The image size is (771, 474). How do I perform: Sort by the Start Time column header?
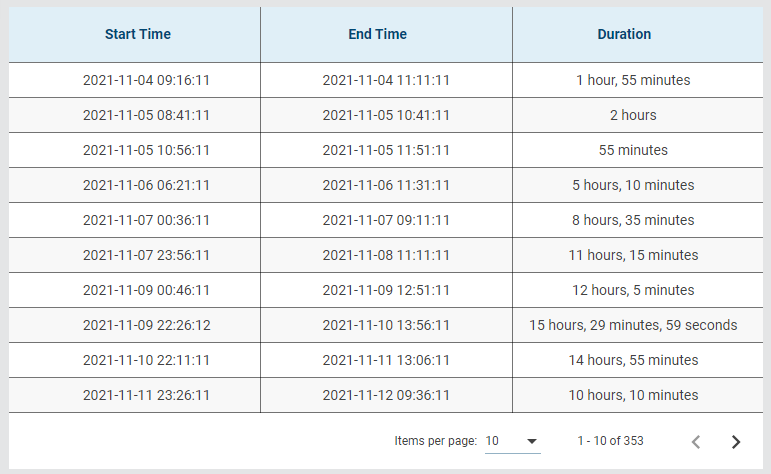tap(138, 34)
